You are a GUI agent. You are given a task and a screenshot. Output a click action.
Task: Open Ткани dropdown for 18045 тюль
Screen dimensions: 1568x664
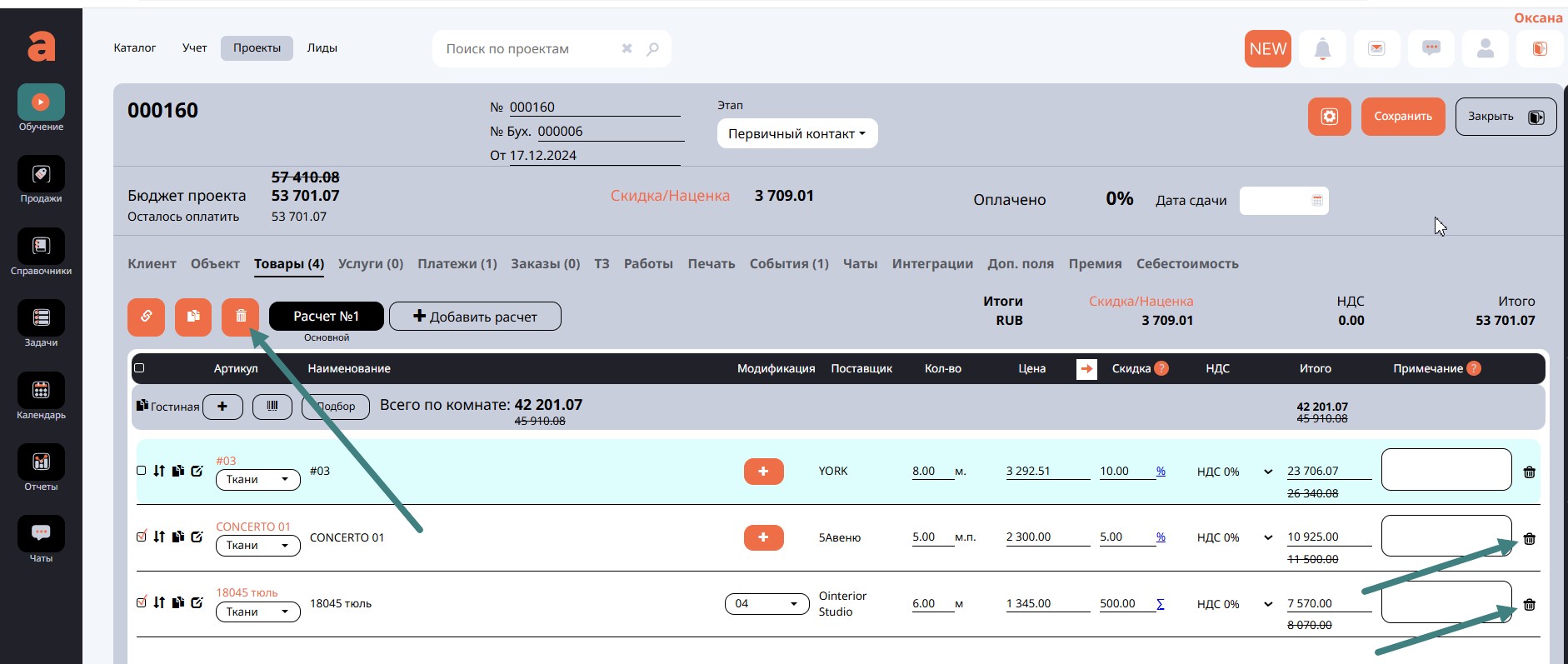(x=257, y=612)
